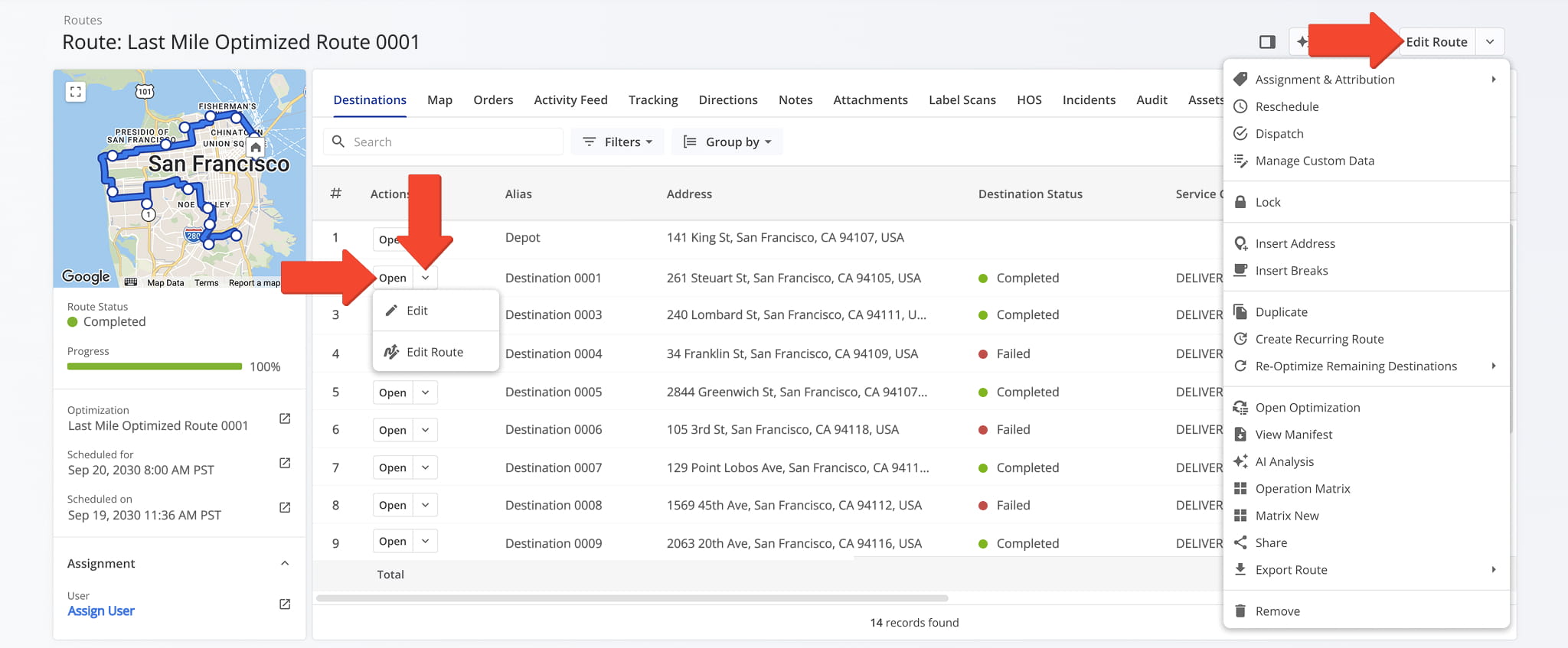Switch to the Tracking tab
The image size is (1568, 648).
[x=653, y=99]
